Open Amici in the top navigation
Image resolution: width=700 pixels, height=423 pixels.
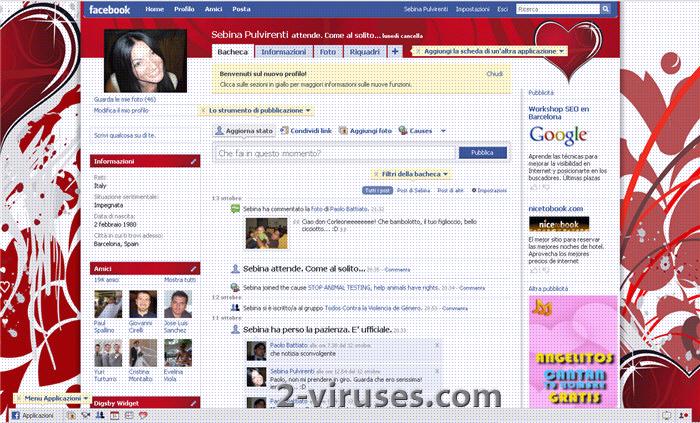[213, 9]
